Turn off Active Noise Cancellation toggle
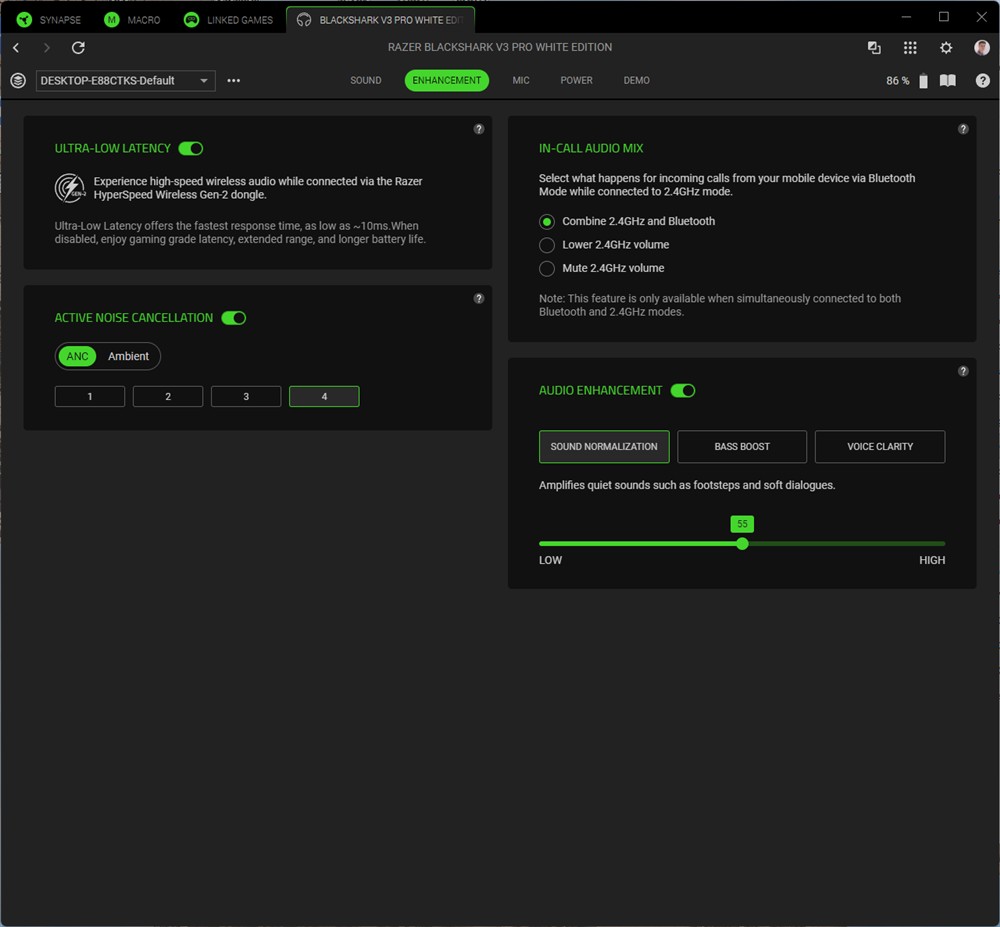This screenshot has width=1000, height=927. point(233,318)
